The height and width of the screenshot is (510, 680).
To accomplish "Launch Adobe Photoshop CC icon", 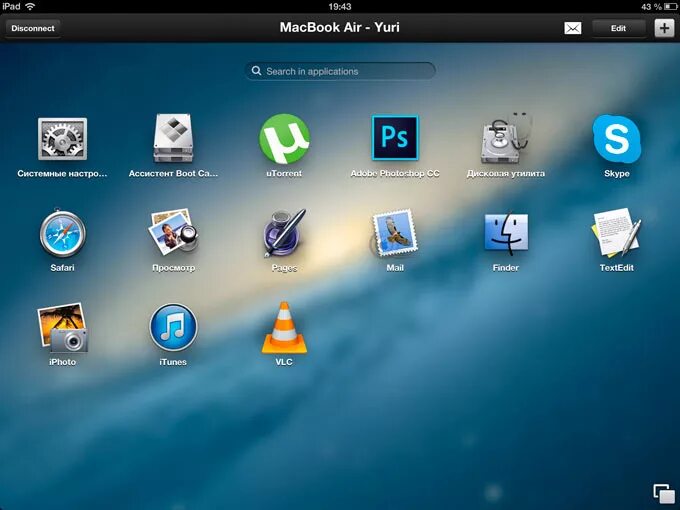I will click(395, 138).
